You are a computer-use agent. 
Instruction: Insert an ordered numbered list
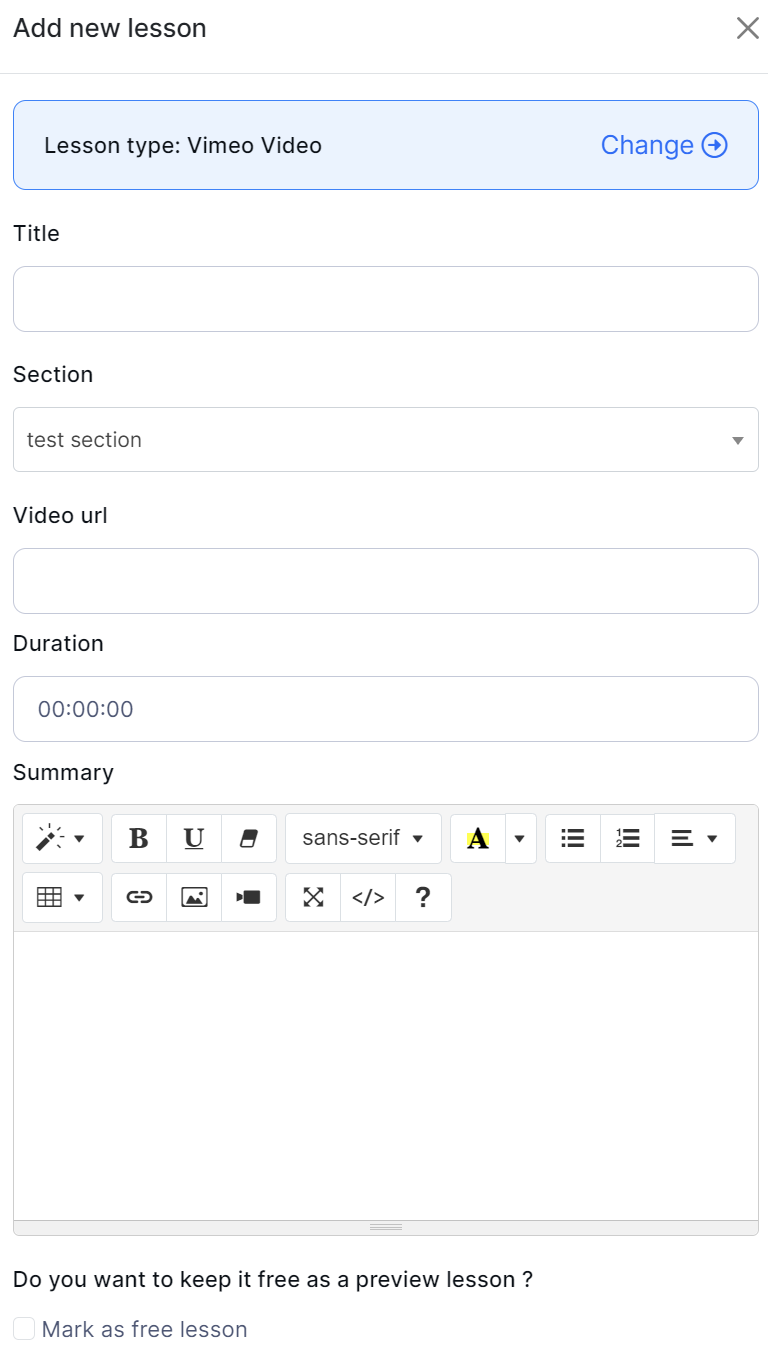click(x=628, y=838)
